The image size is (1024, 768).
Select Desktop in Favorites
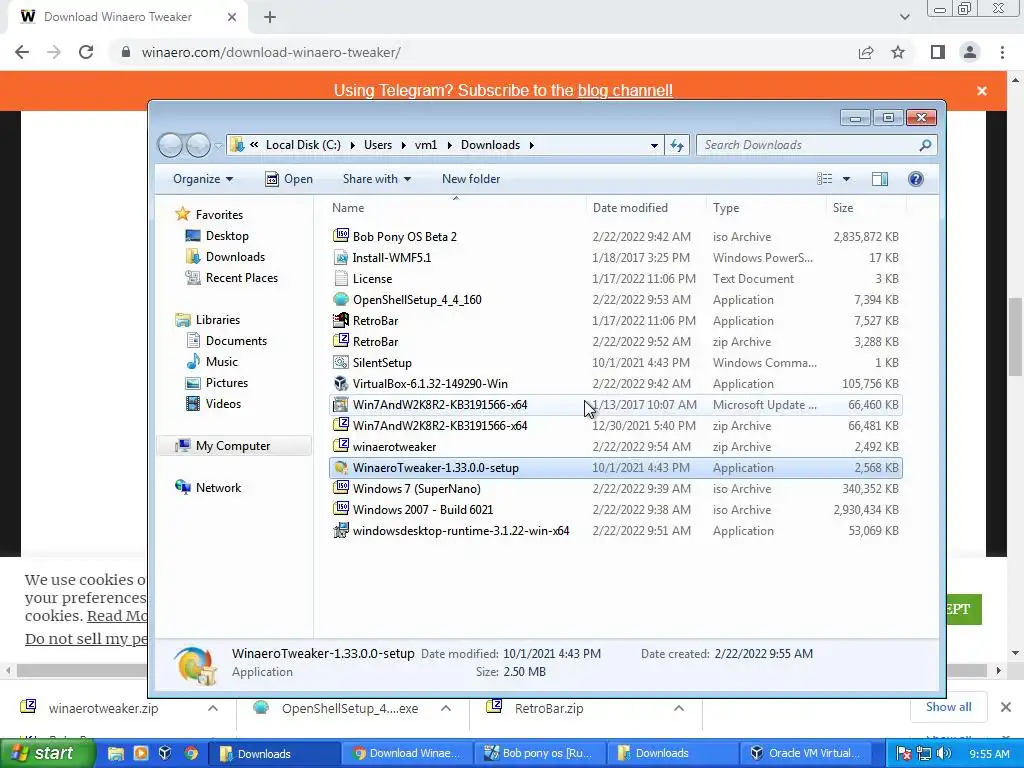click(x=217, y=236)
